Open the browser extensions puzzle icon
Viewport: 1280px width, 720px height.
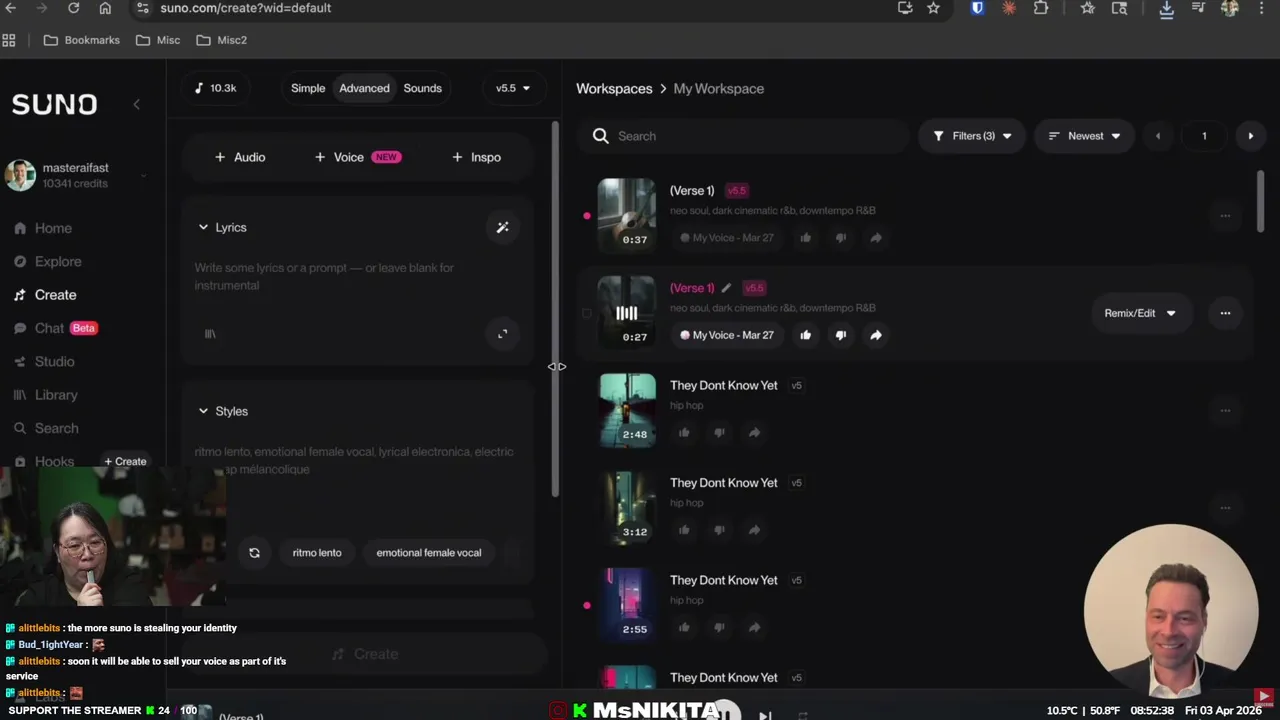click(x=1041, y=8)
